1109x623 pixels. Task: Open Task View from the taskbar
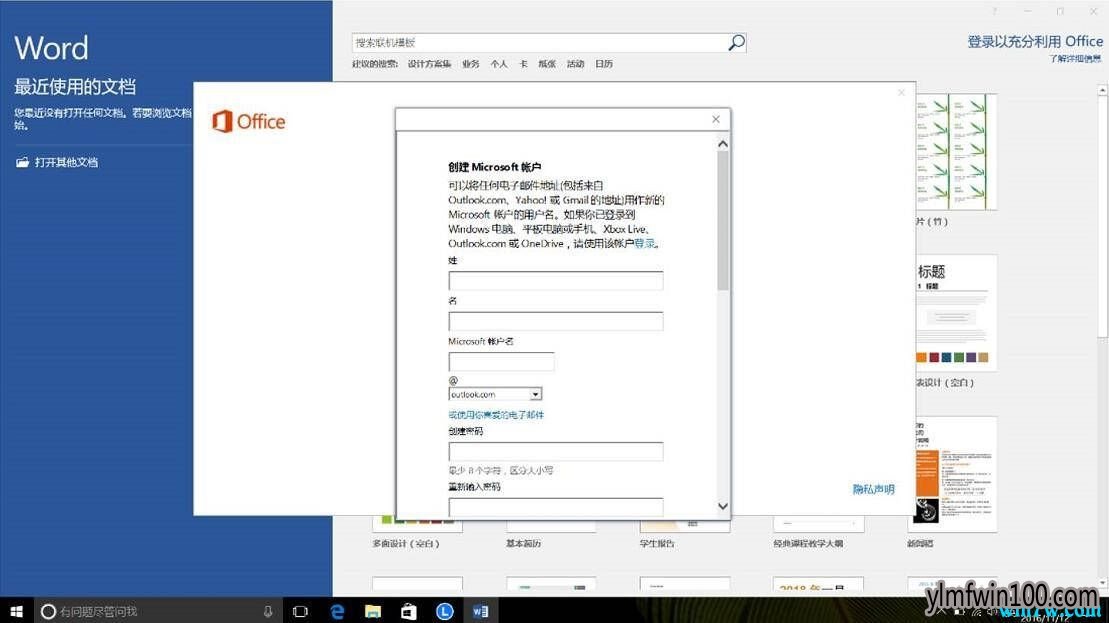click(300, 611)
